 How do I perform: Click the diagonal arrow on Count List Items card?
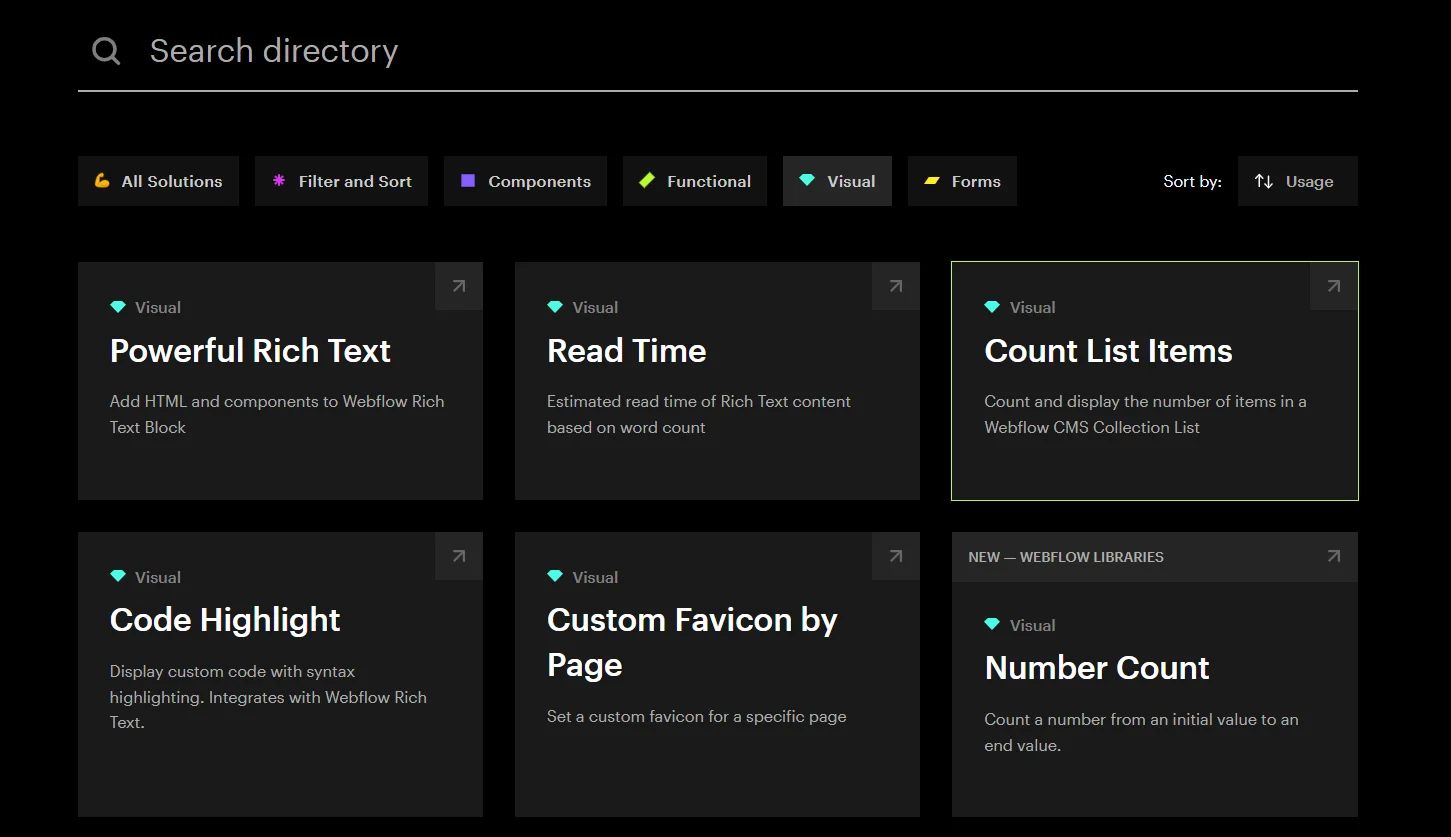pyautogui.click(x=1332, y=286)
